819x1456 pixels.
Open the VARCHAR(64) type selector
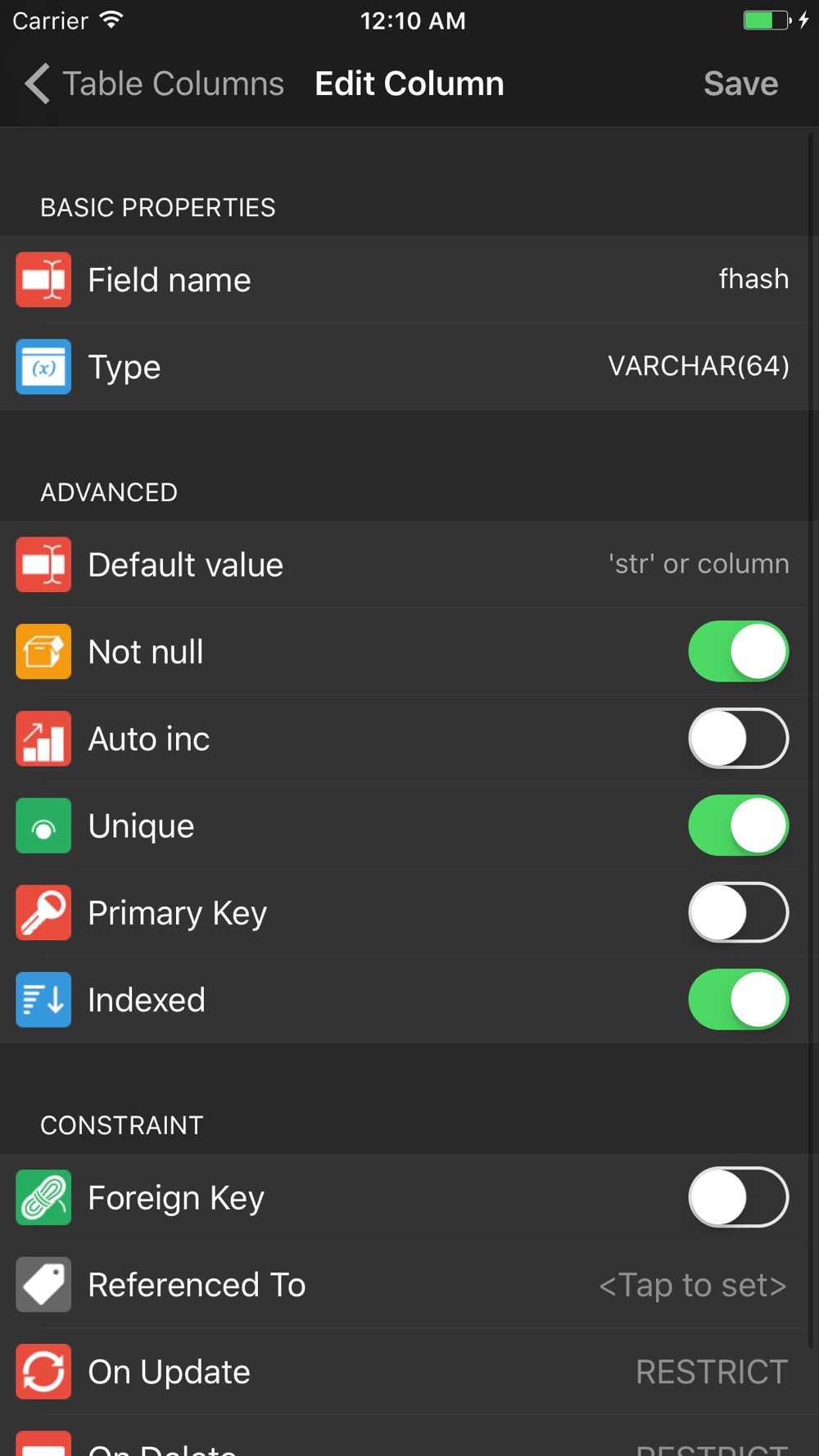click(x=699, y=366)
